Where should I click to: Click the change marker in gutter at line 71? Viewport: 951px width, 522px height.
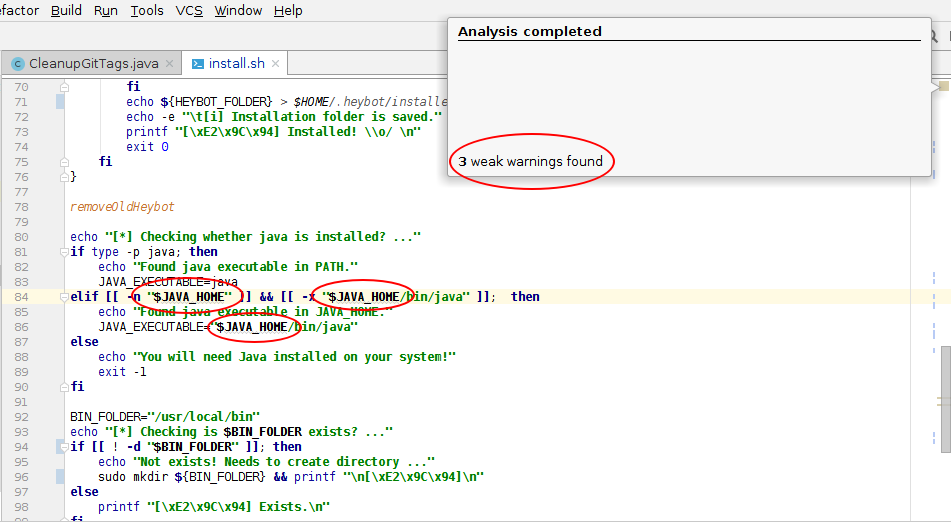pyautogui.click(x=60, y=102)
